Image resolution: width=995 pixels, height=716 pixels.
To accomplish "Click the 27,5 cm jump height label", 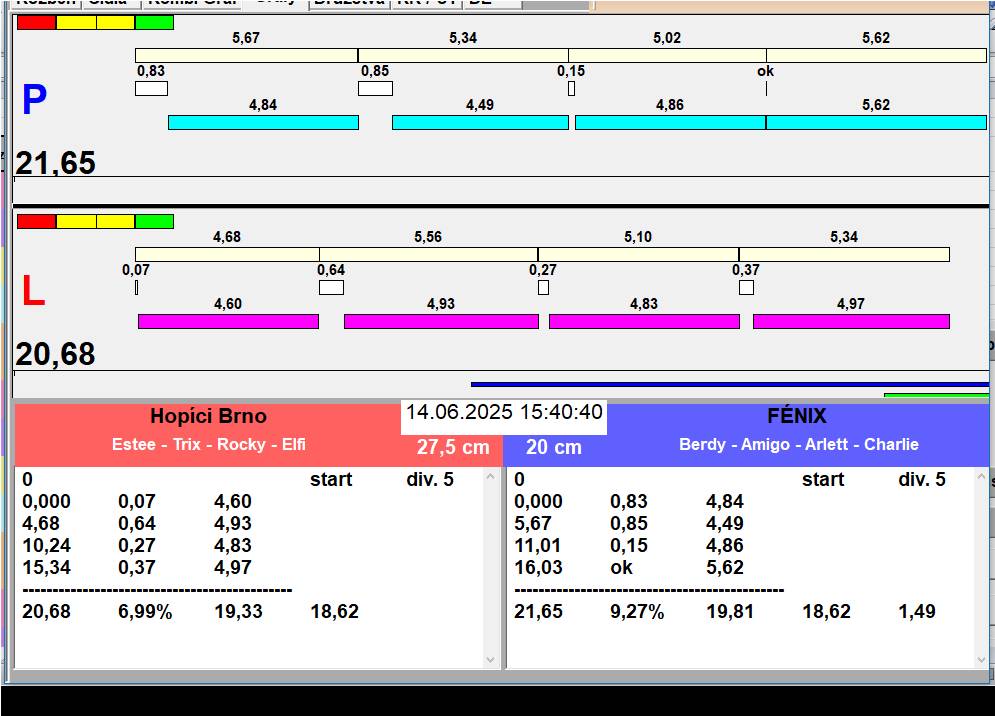I will pos(453,447).
